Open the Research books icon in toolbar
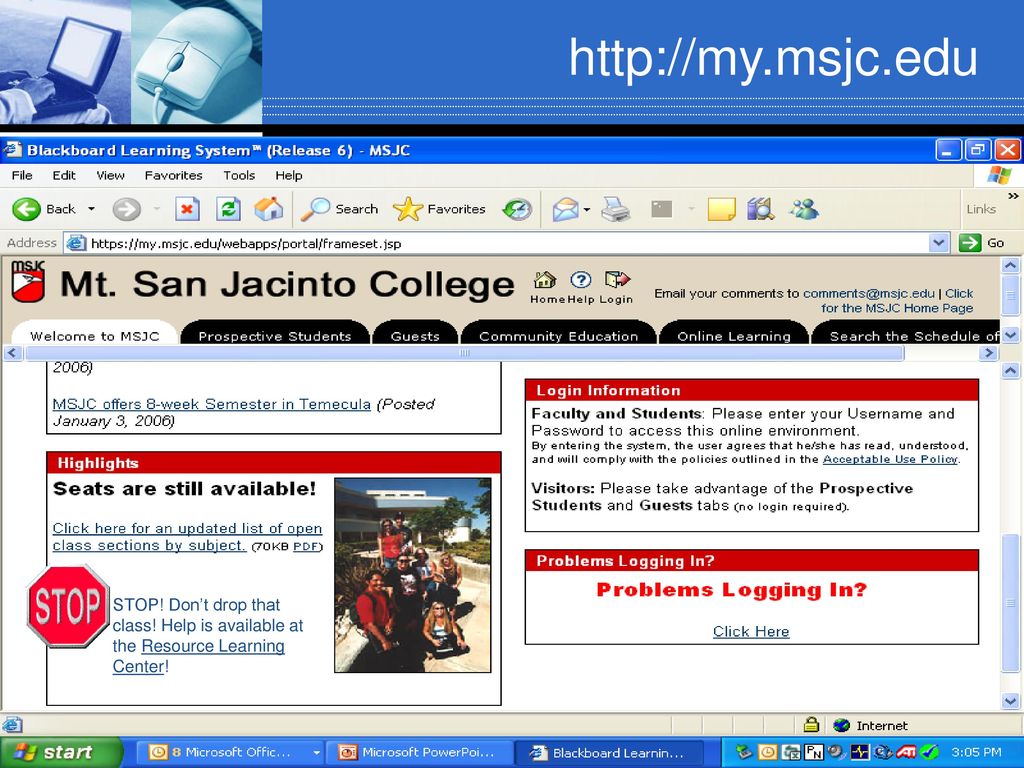Image resolution: width=1024 pixels, height=768 pixels. pos(760,209)
